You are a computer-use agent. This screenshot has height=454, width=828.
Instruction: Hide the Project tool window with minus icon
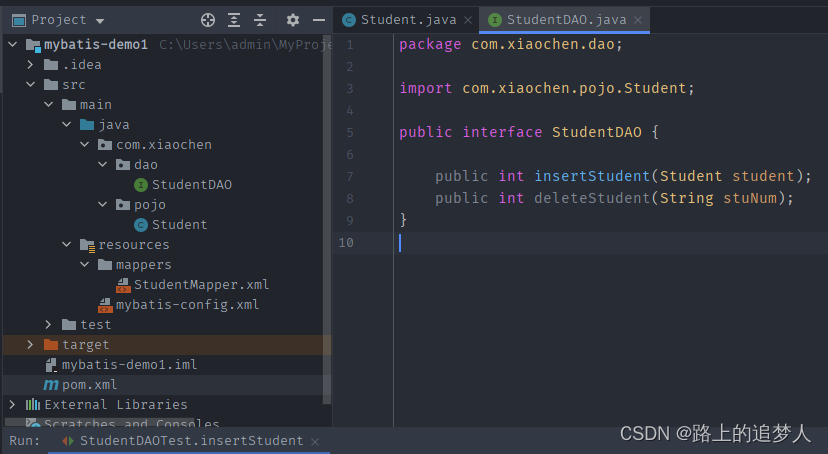click(319, 20)
